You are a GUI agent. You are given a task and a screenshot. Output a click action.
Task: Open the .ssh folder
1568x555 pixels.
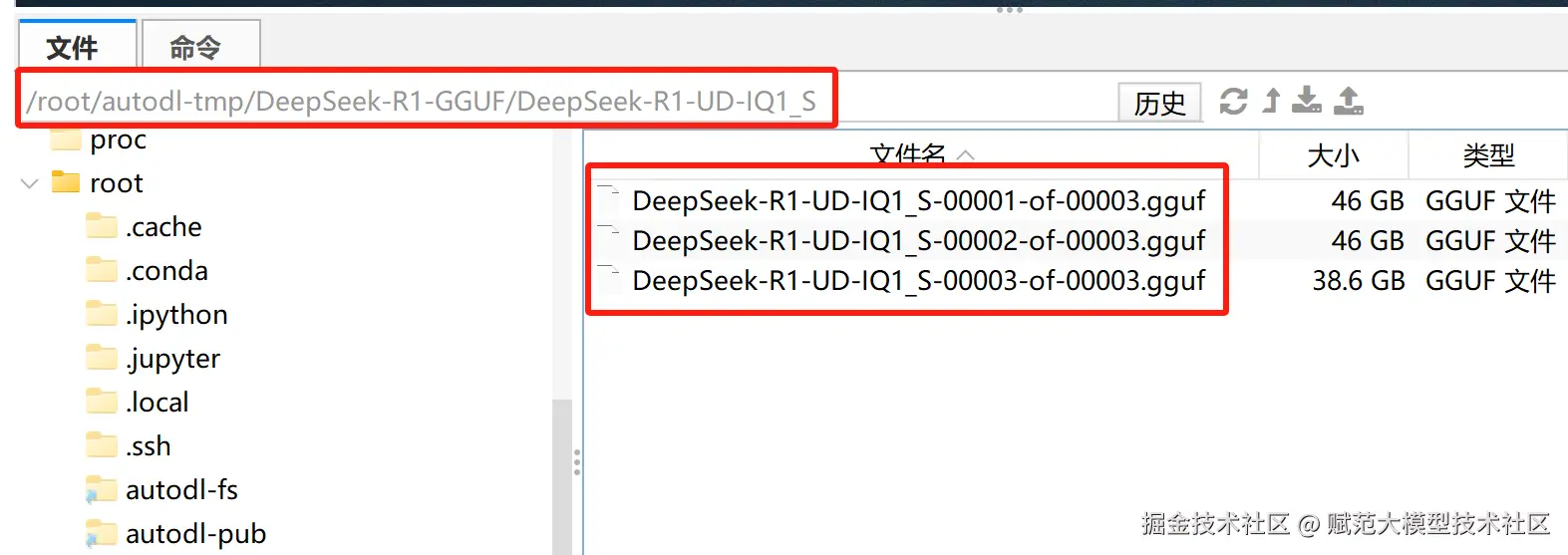click(148, 446)
